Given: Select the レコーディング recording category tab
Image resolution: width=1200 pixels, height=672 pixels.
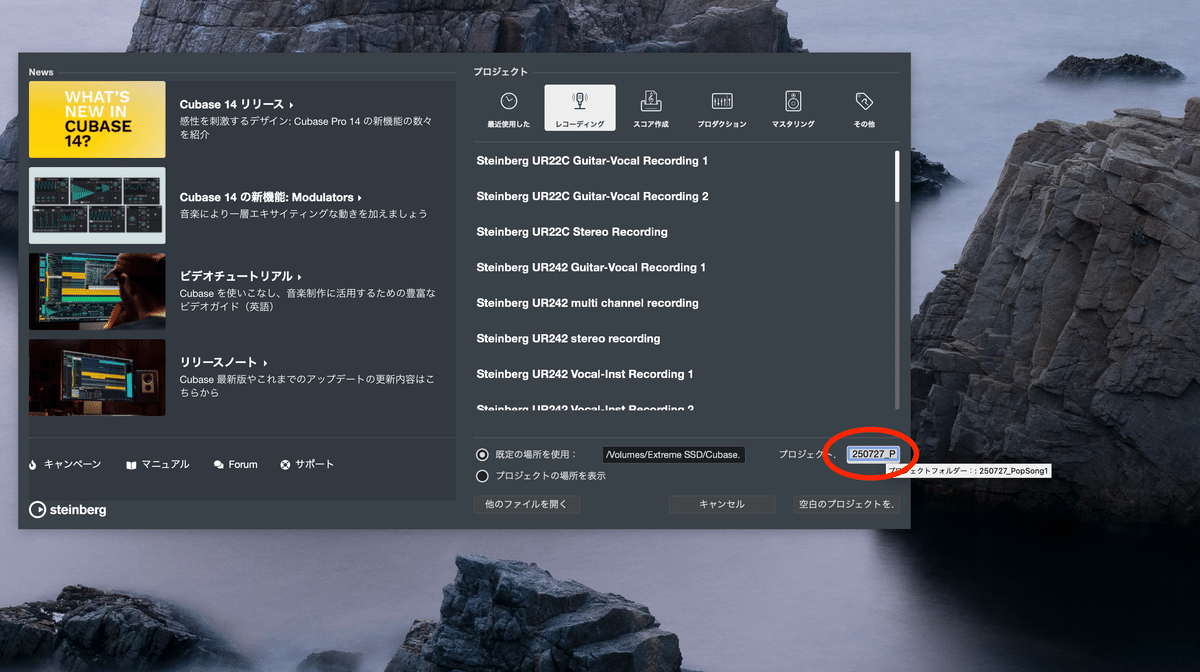Looking at the screenshot, I should pyautogui.click(x=580, y=109).
